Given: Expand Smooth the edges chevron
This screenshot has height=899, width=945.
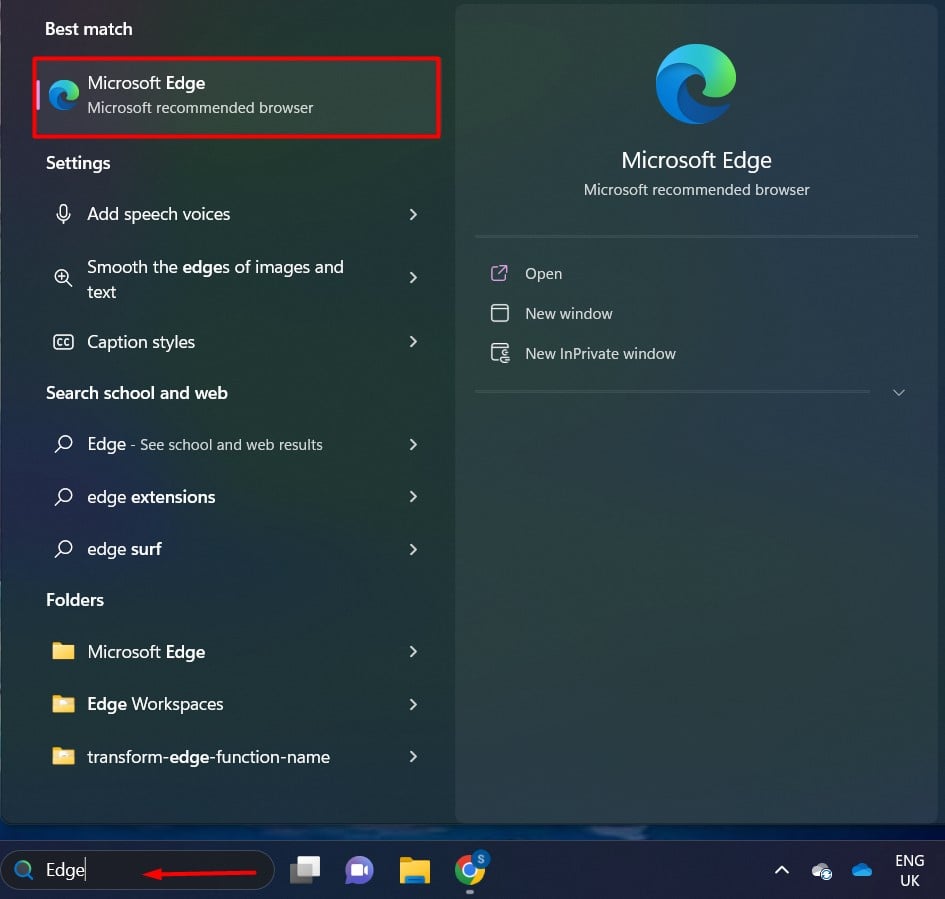Looking at the screenshot, I should 413,278.
